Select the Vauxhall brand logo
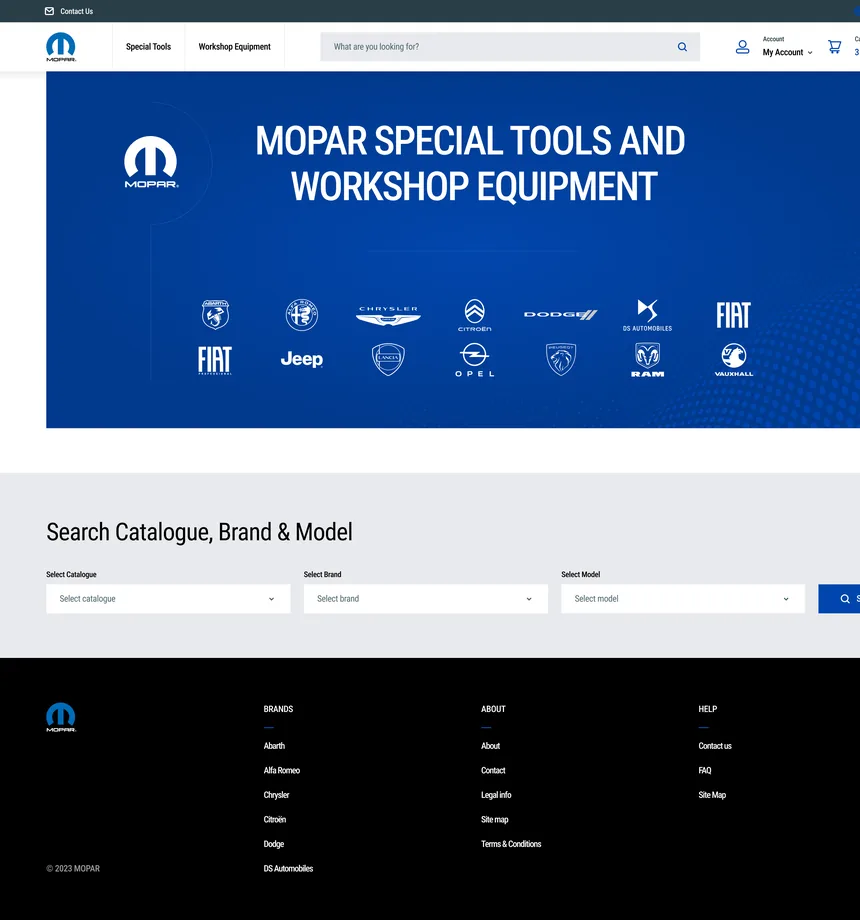Viewport: 860px width, 920px height. point(733,360)
